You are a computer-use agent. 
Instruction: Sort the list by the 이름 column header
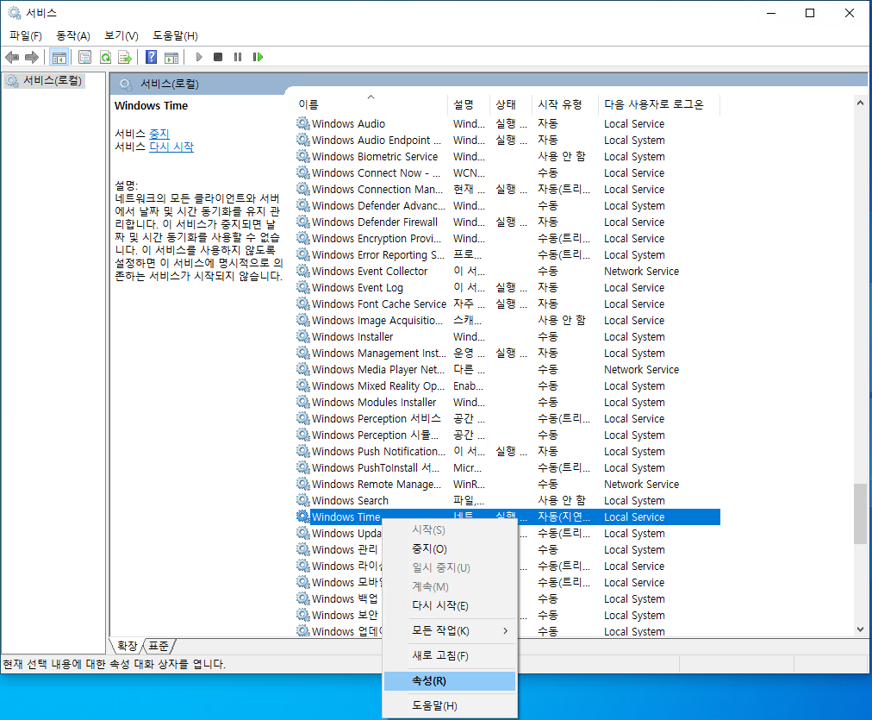[x=309, y=105]
